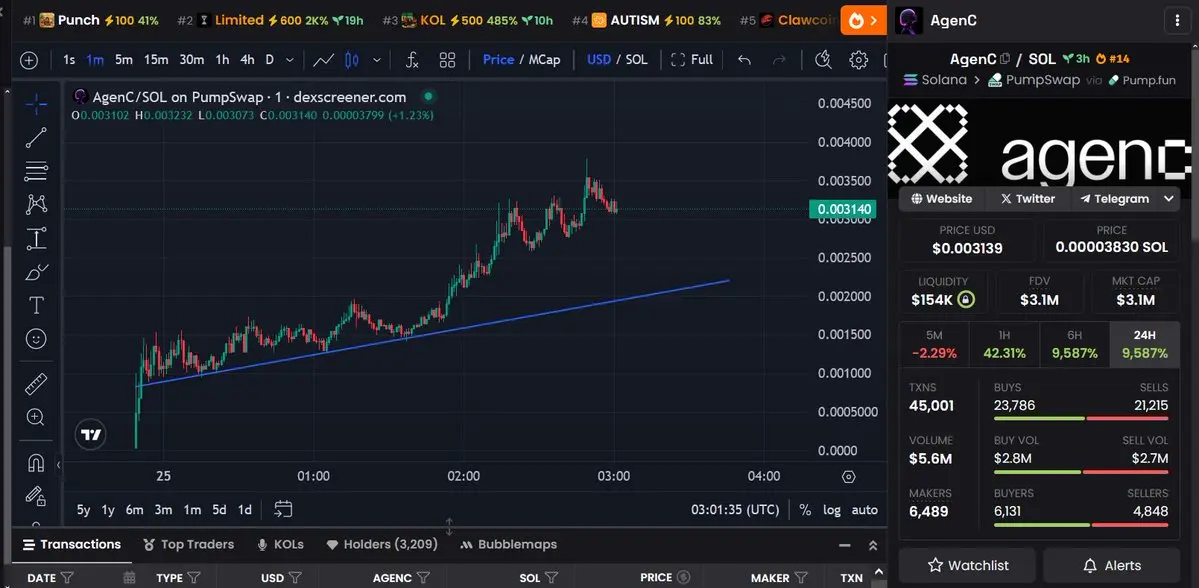Select the 15m timeframe

click(156, 60)
